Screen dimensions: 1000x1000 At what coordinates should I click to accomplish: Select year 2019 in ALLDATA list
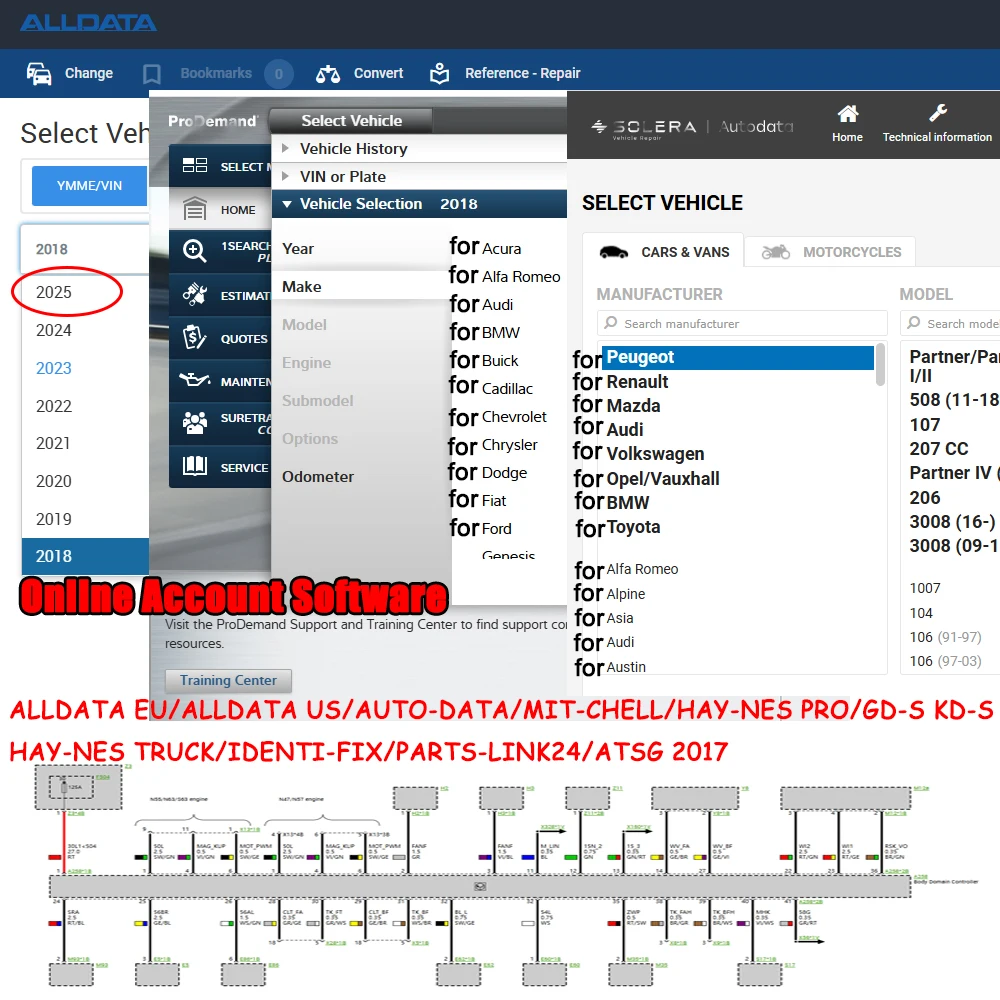54,519
